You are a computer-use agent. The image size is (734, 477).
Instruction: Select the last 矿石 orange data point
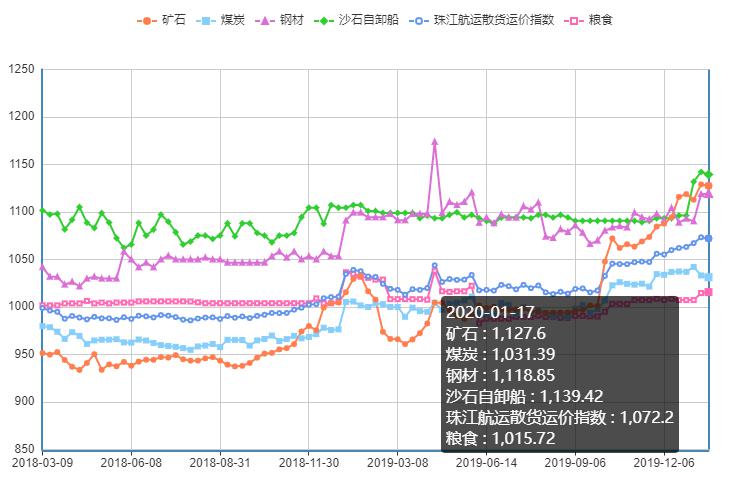[709, 186]
